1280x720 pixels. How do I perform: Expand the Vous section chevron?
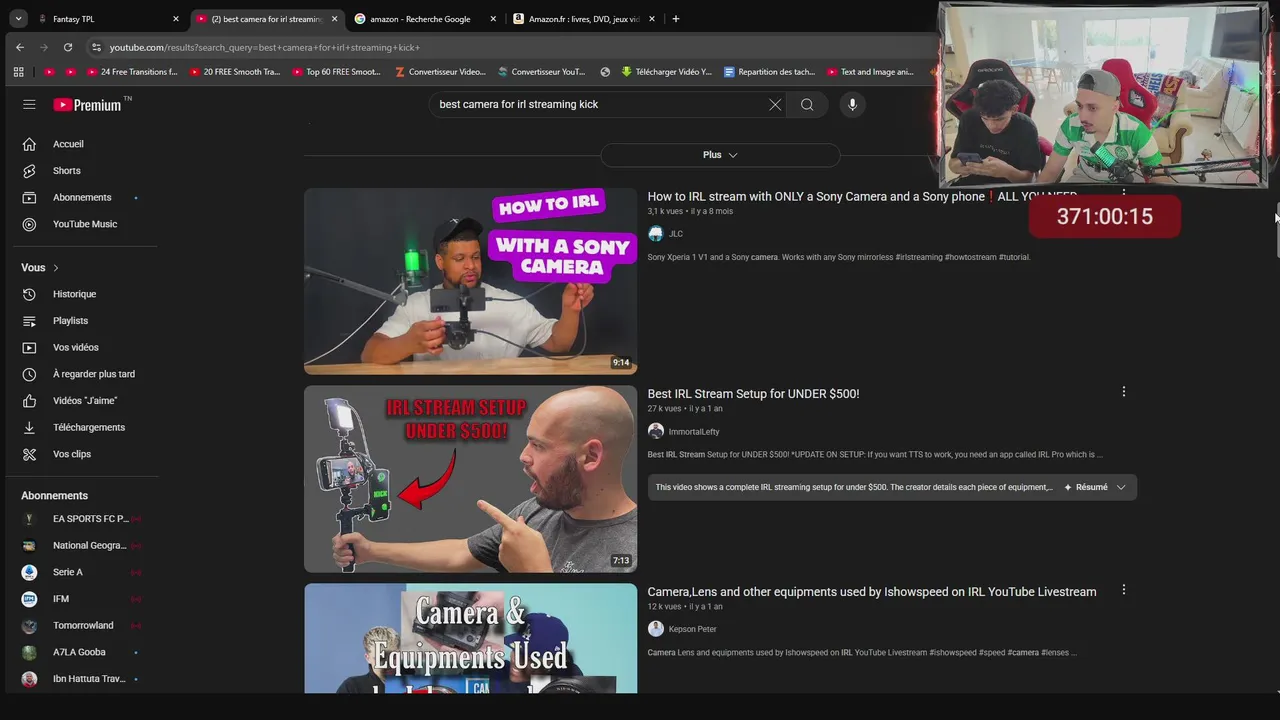[56, 268]
